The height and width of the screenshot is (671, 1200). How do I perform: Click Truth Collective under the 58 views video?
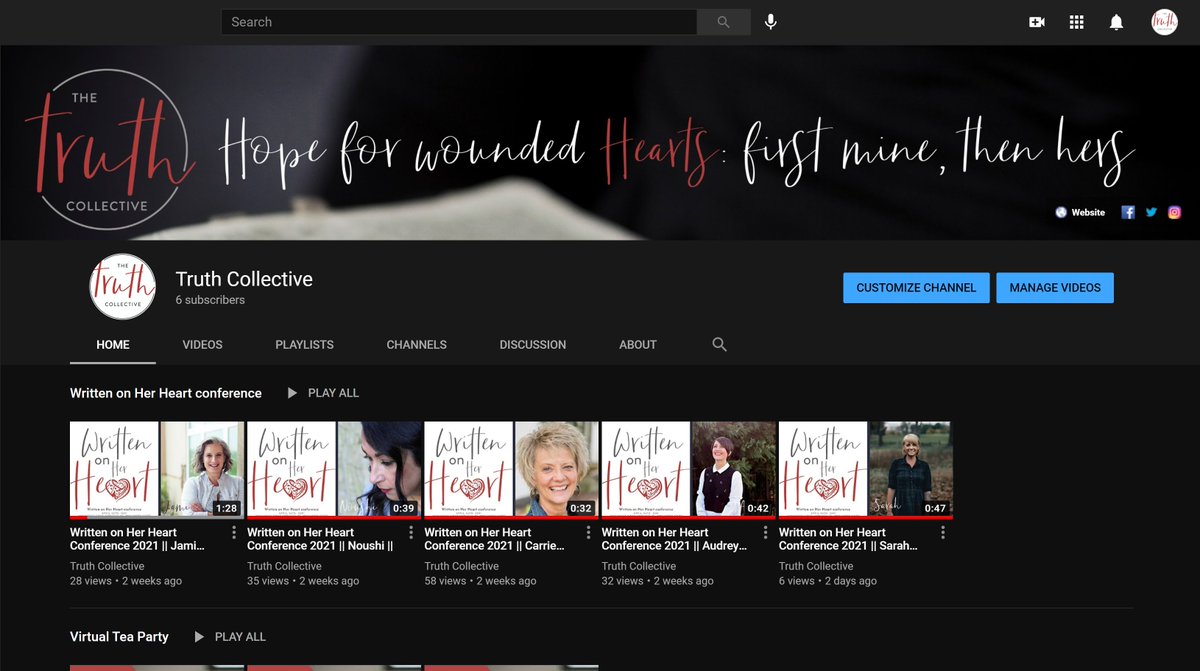[x=461, y=566]
